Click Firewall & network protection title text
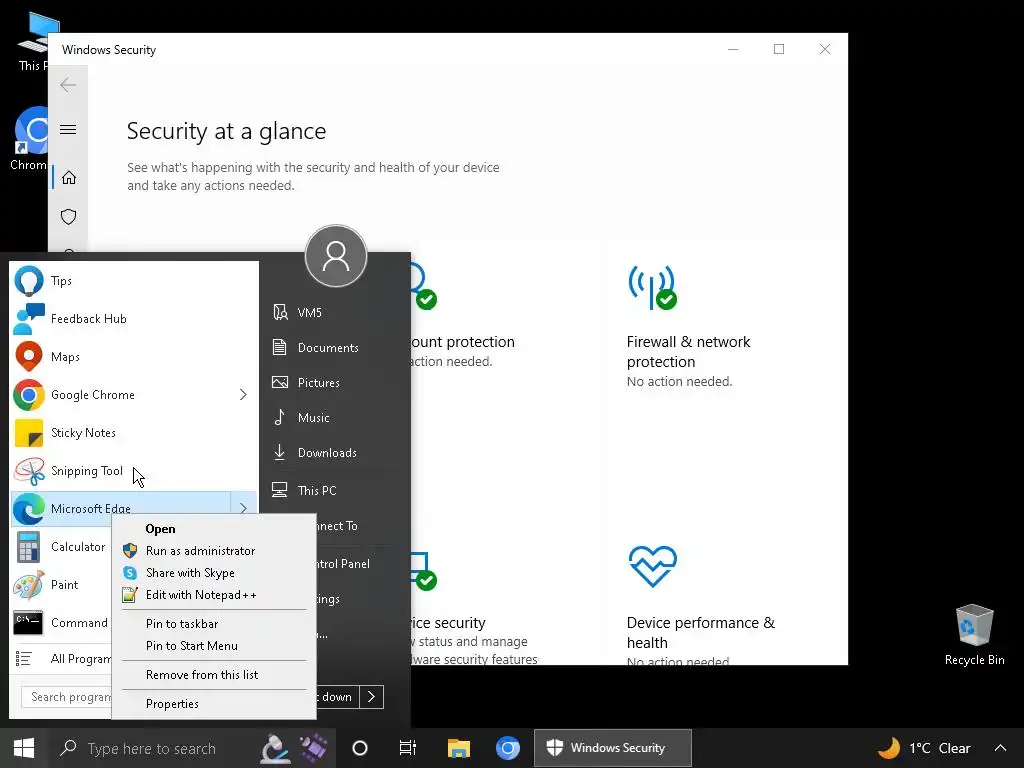 coord(688,351)
